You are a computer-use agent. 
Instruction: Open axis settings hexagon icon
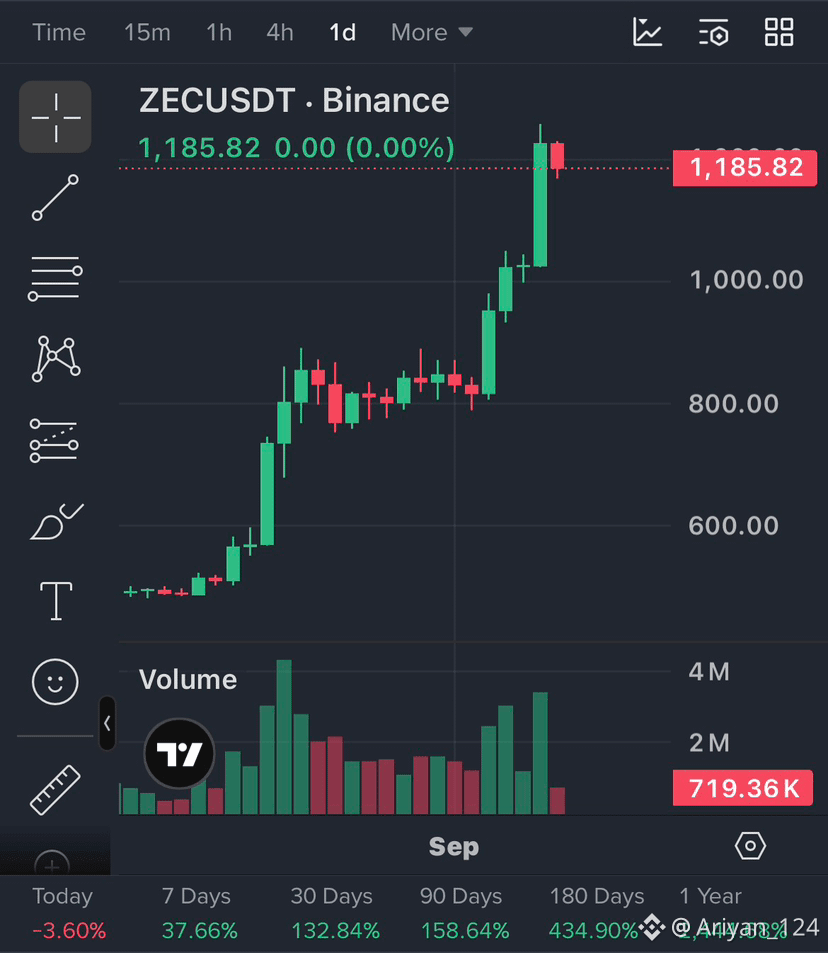click(750, 846)
